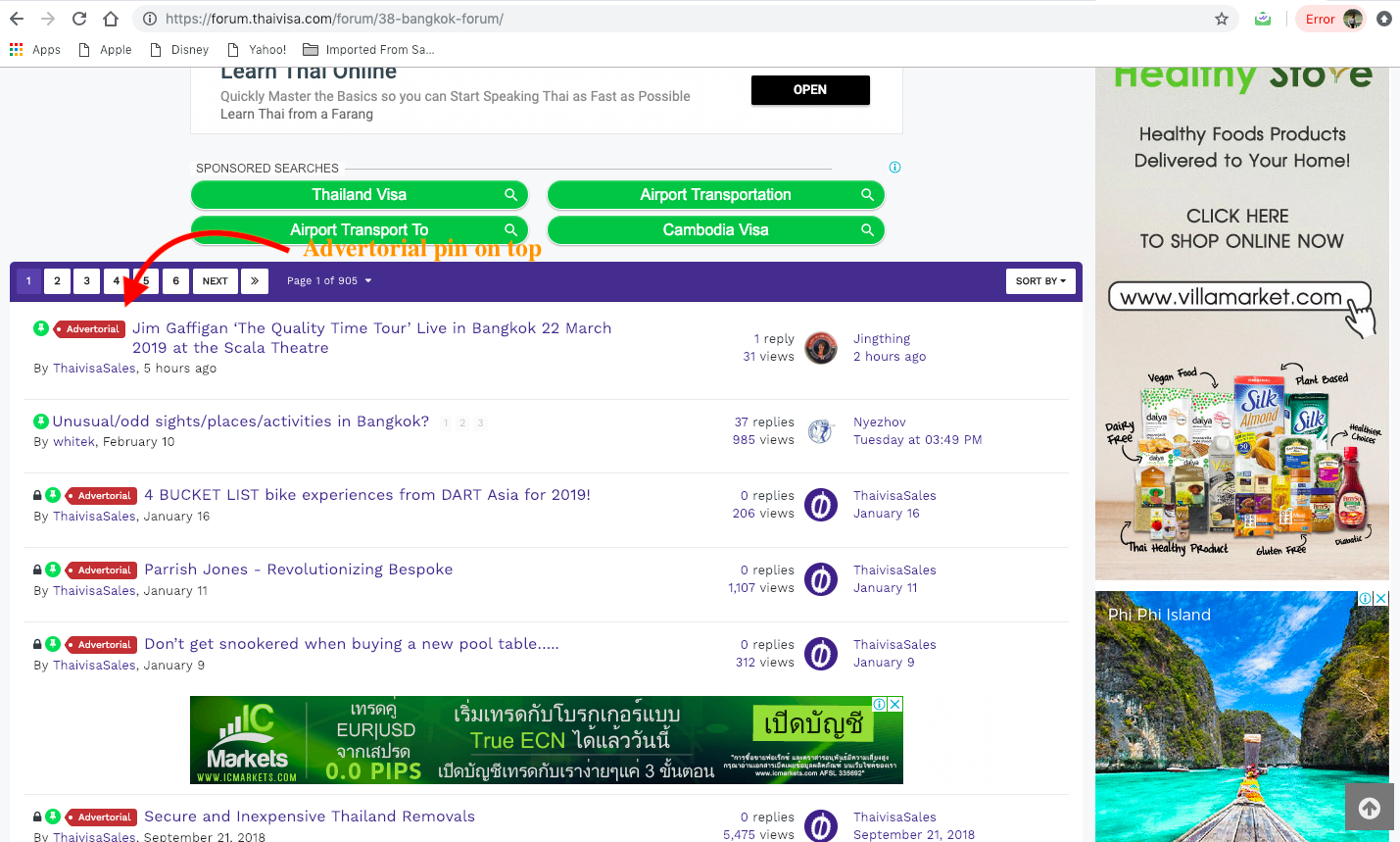Open Jim Gaffigan Quality Time Tour topic
The image size is (1400, 842).
pyautogui.click(x=372, y=338)
